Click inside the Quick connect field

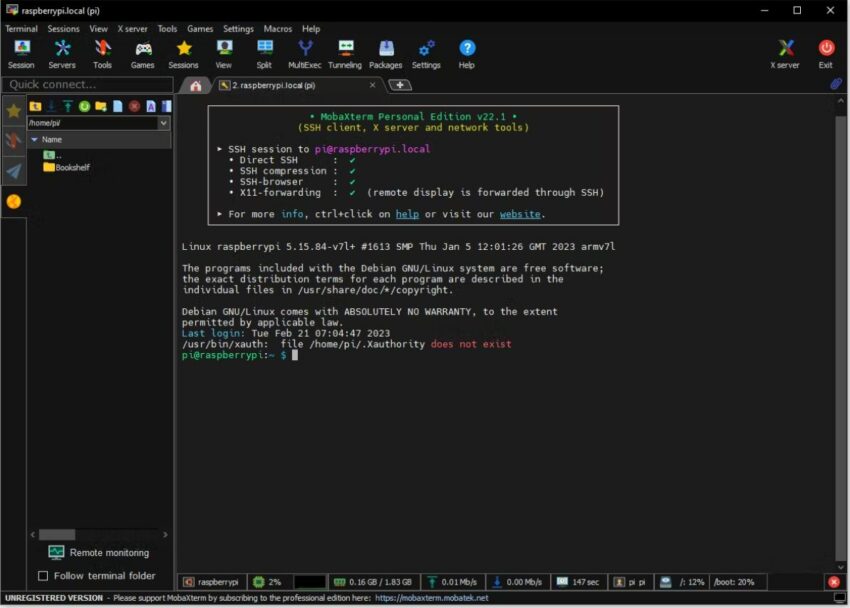90,84
